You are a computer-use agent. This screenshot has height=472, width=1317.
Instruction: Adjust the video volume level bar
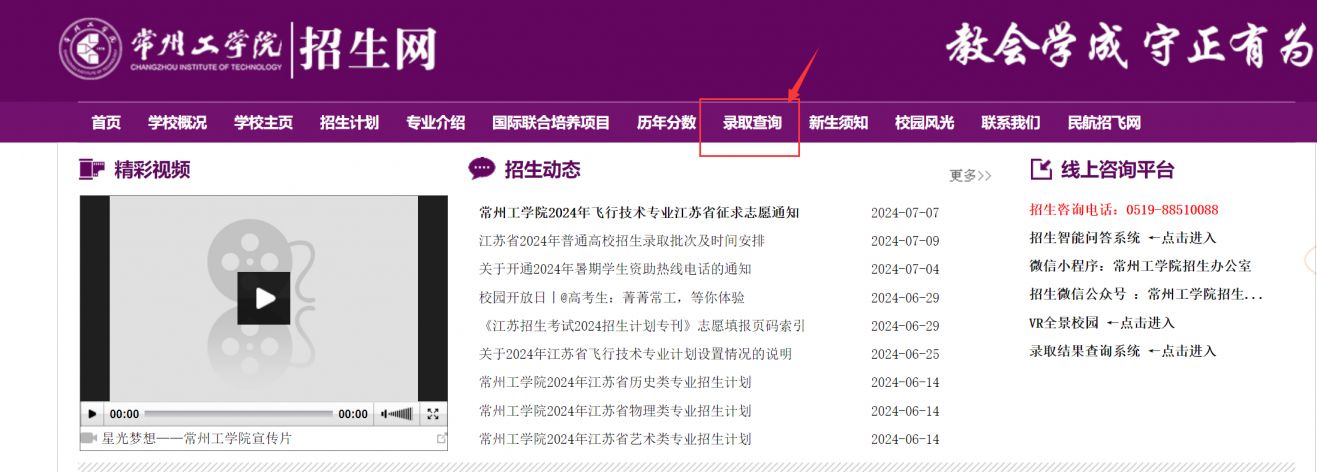click(x=402, y=414)
